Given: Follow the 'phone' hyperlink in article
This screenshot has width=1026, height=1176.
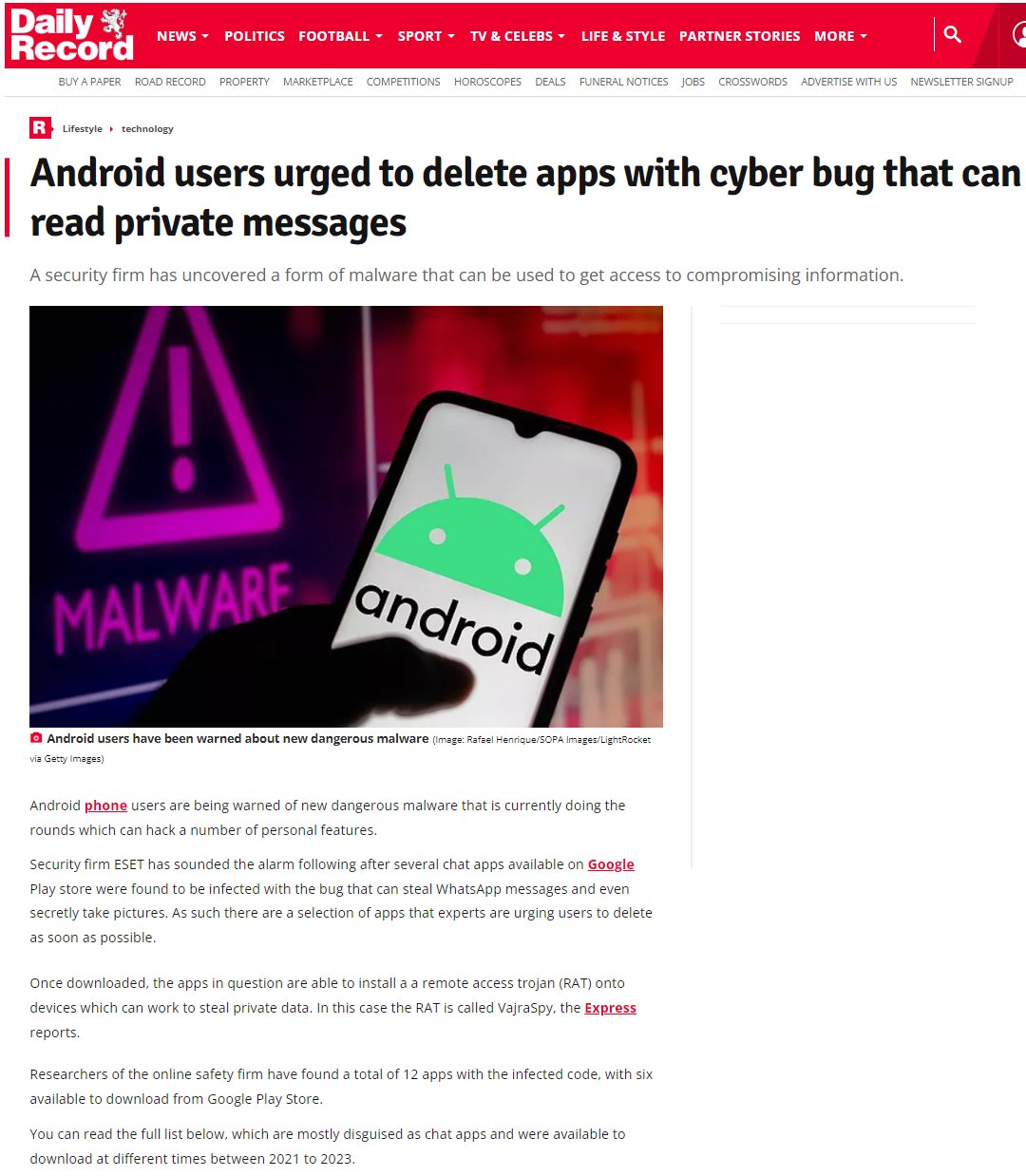Looking at the screenshot, I should click(x=105, y=806).
